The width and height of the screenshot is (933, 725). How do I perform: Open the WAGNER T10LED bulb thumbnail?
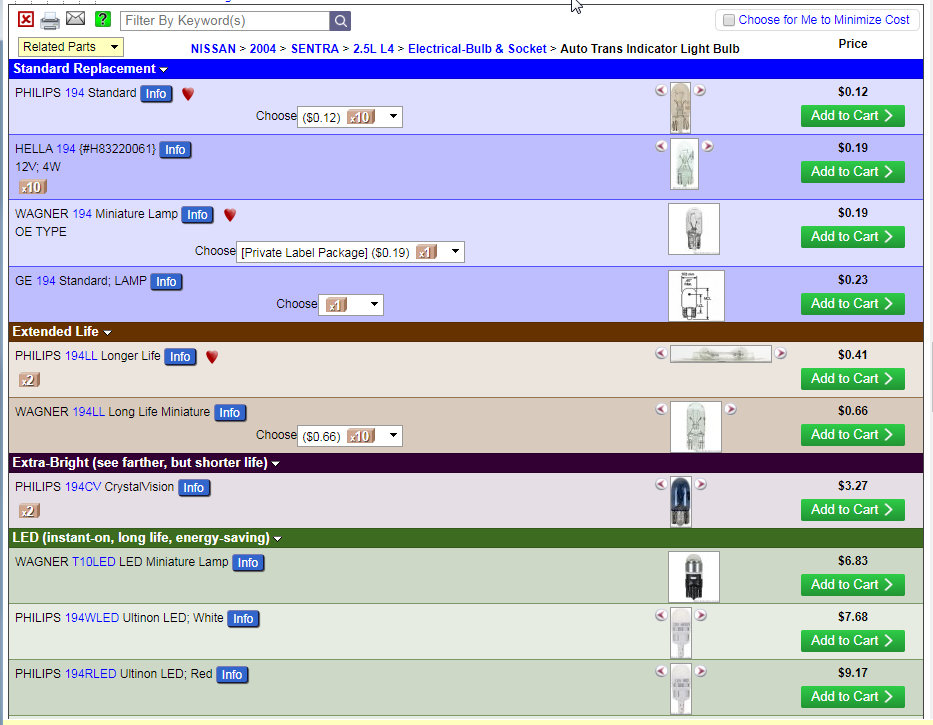(x=694, y=577)
